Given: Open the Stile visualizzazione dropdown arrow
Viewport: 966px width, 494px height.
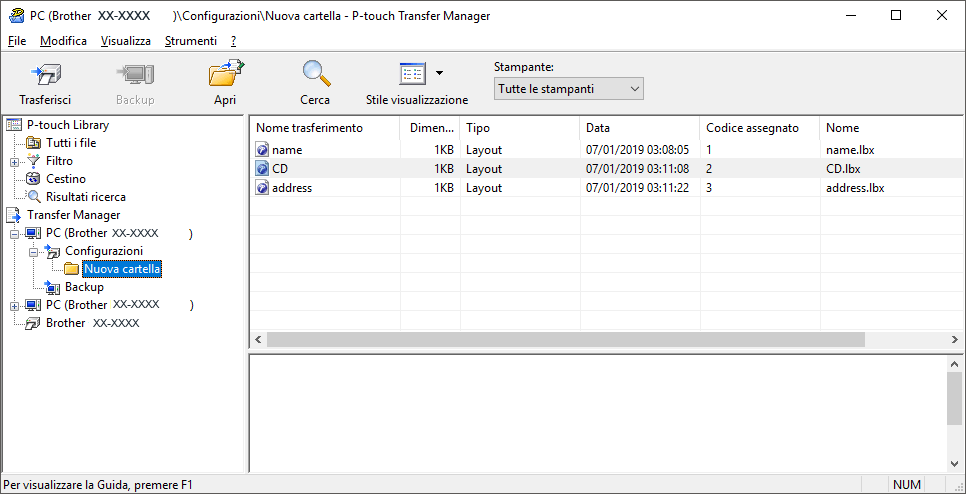Looking at the screenshot, I should [x=439, y=73].
